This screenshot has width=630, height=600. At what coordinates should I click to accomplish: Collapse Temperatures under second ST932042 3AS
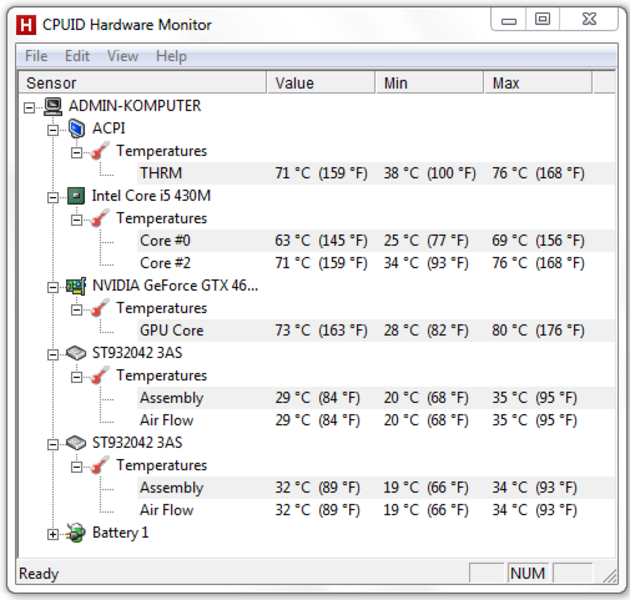coord(76,467)
